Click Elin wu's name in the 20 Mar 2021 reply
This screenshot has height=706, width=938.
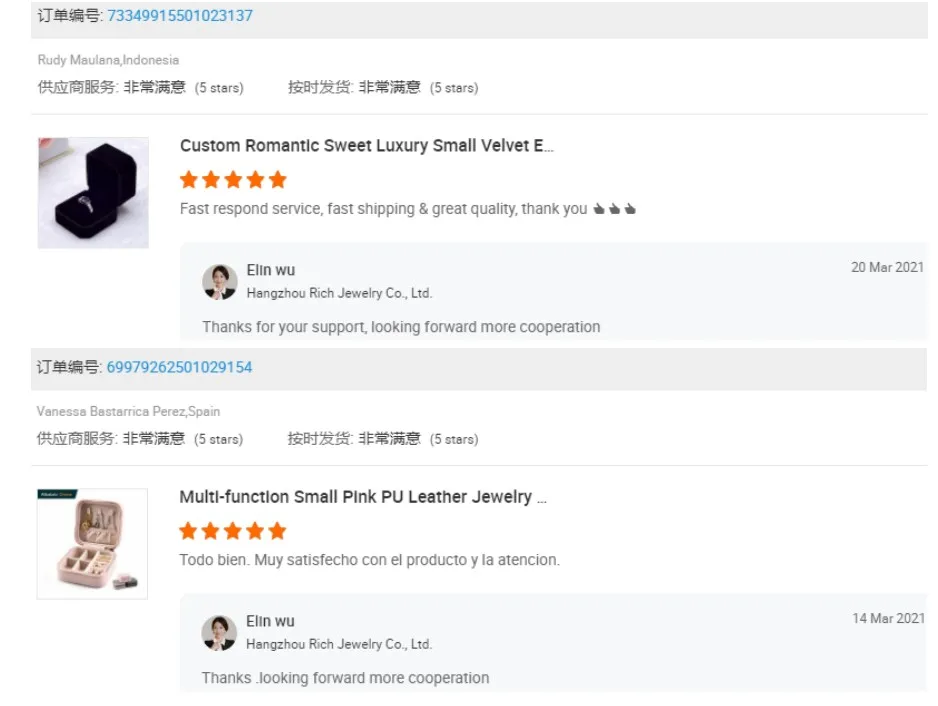tap(270, 270)
